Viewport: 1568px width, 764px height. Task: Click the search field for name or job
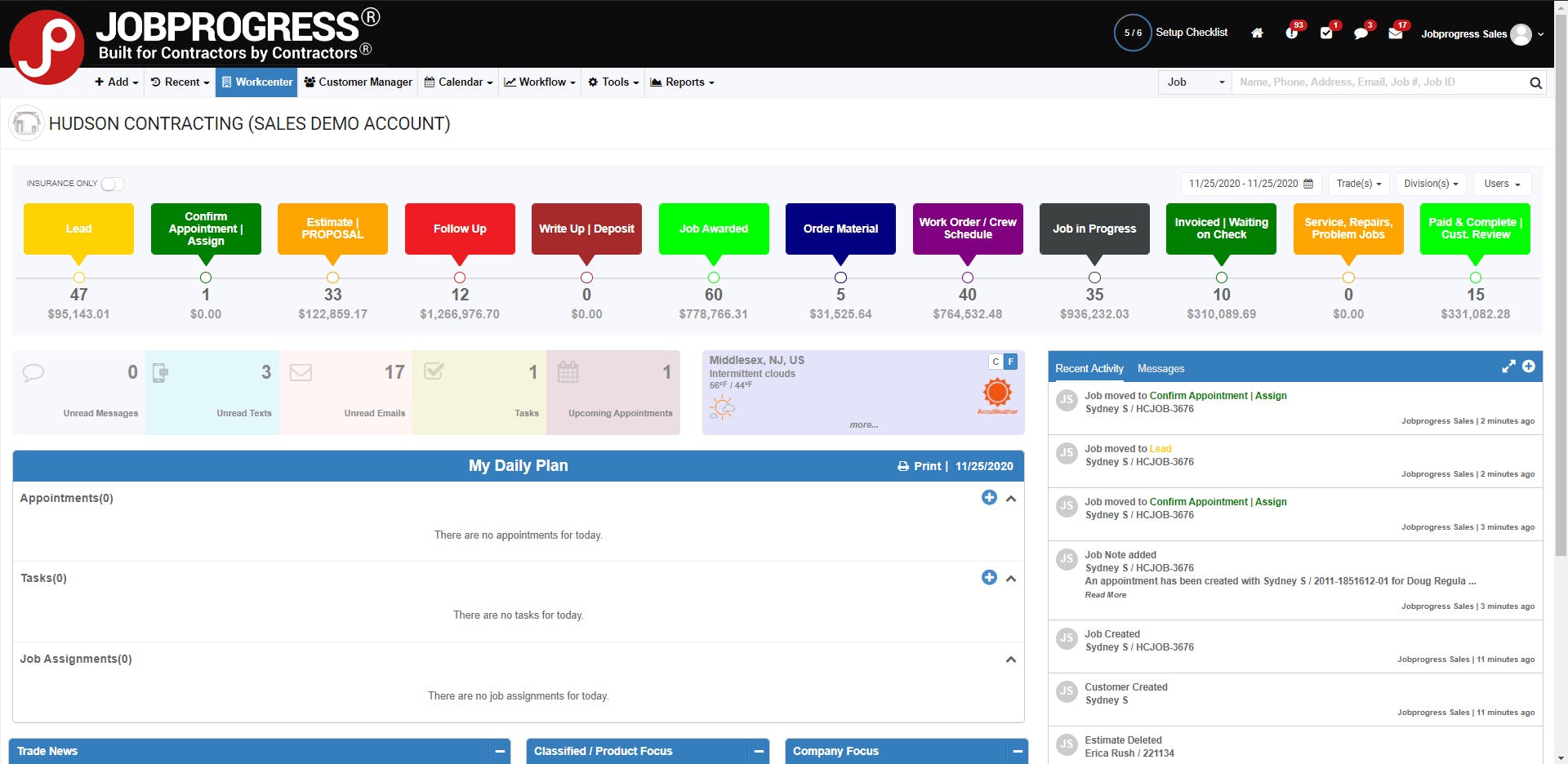coord(1379,82)
